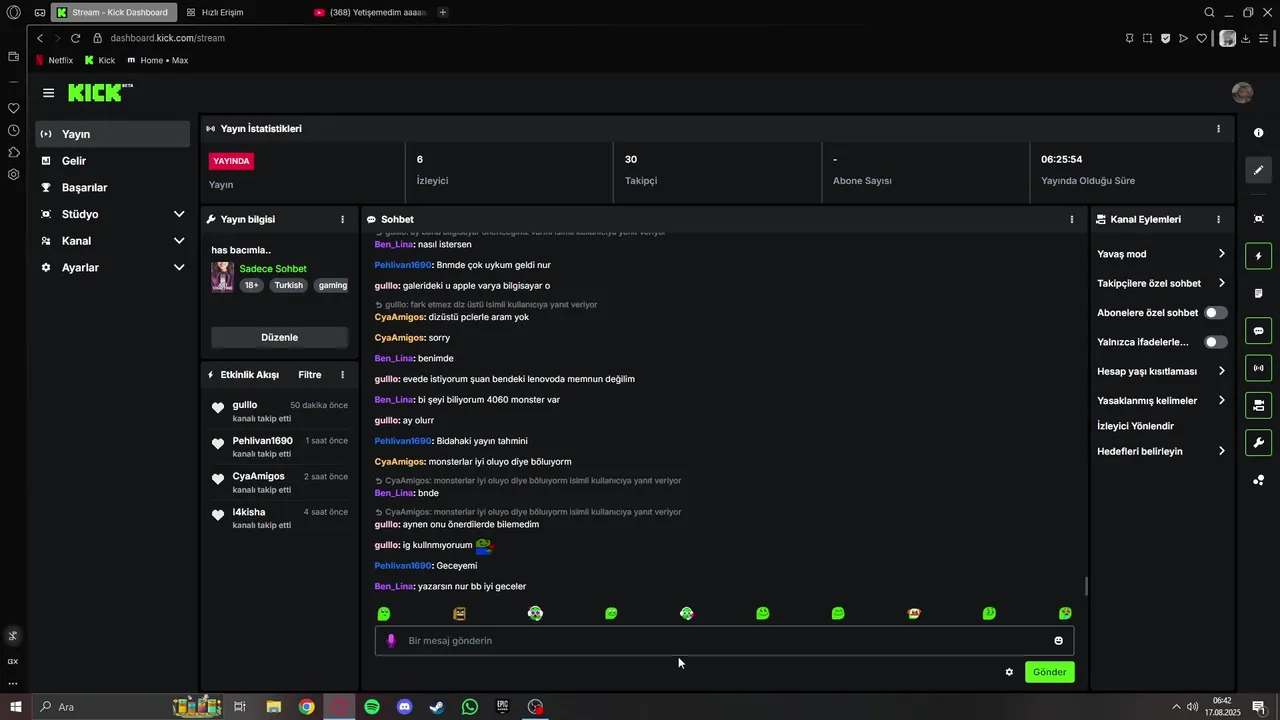Open Yavaş mod settings
1280x720 pixels.
(x=1161, y=254)
